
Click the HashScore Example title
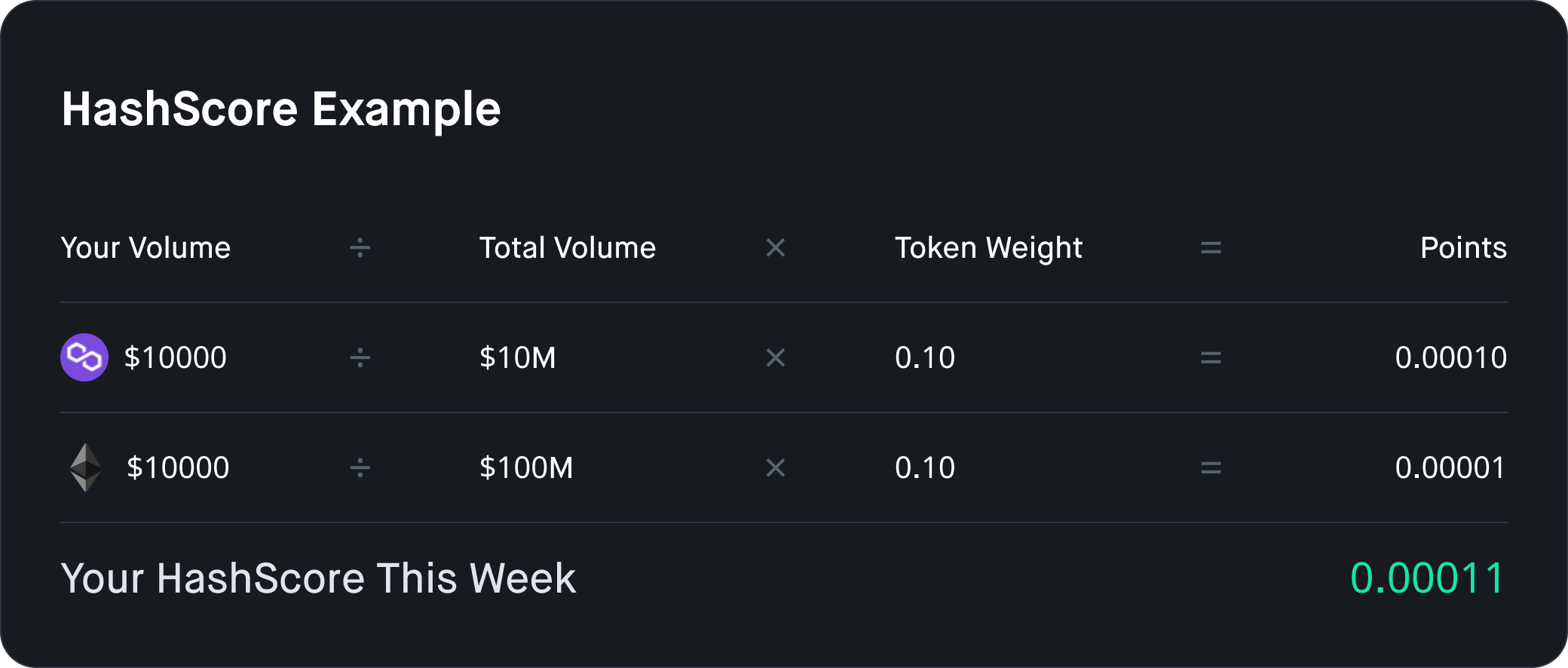[281, 109]
